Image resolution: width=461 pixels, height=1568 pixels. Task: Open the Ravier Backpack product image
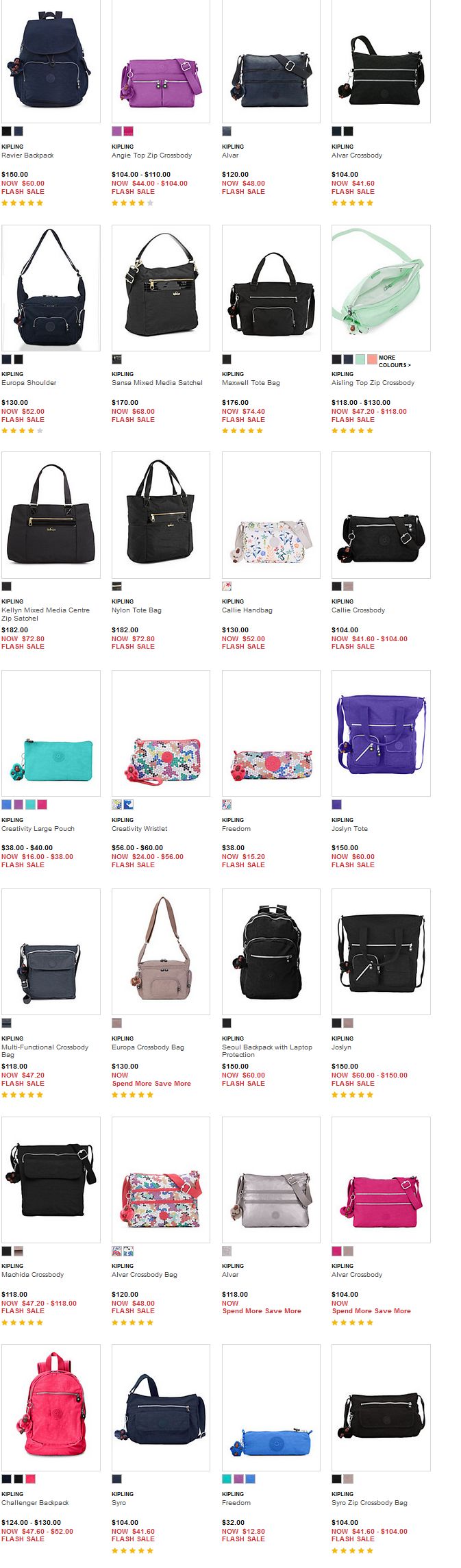coord(51,61)
